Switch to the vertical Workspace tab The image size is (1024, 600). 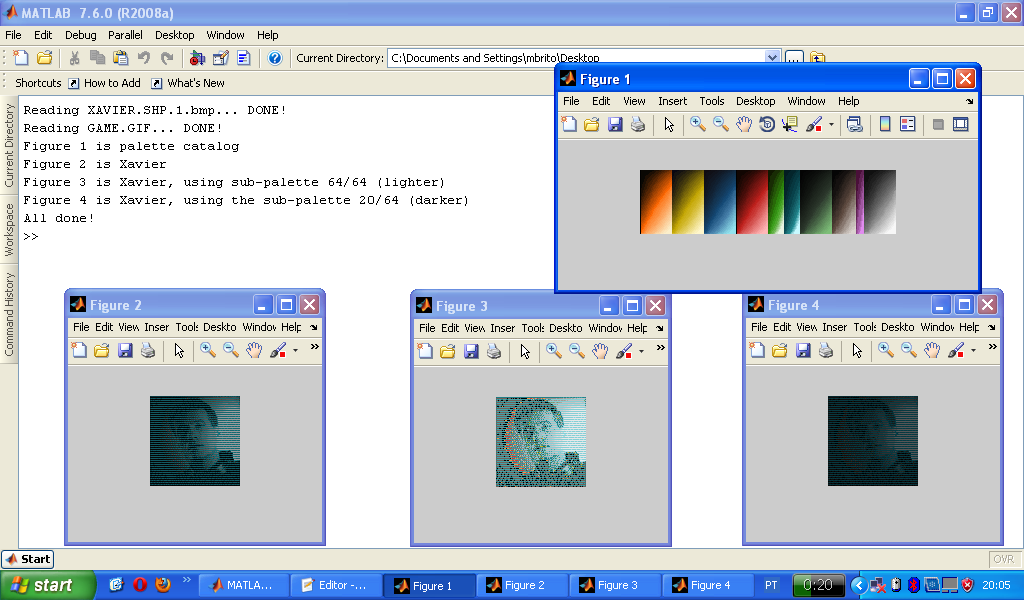9,229
